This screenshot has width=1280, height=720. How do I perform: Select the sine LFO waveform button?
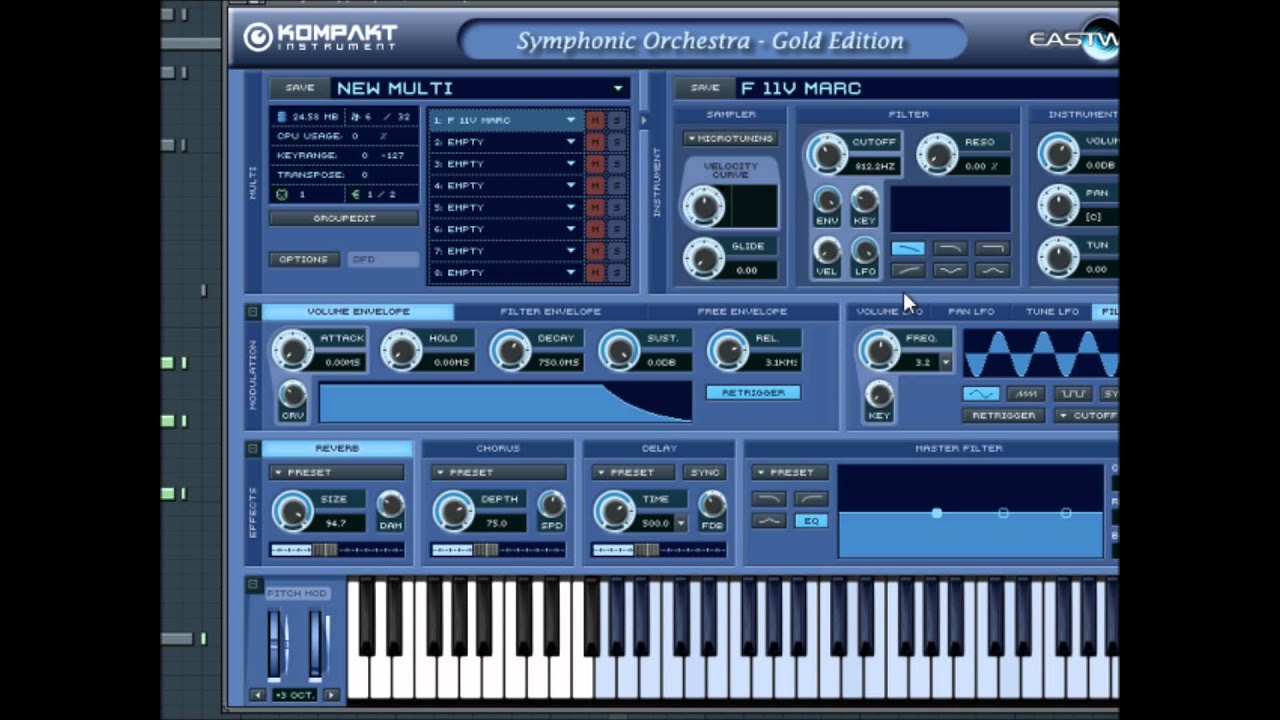980,394
